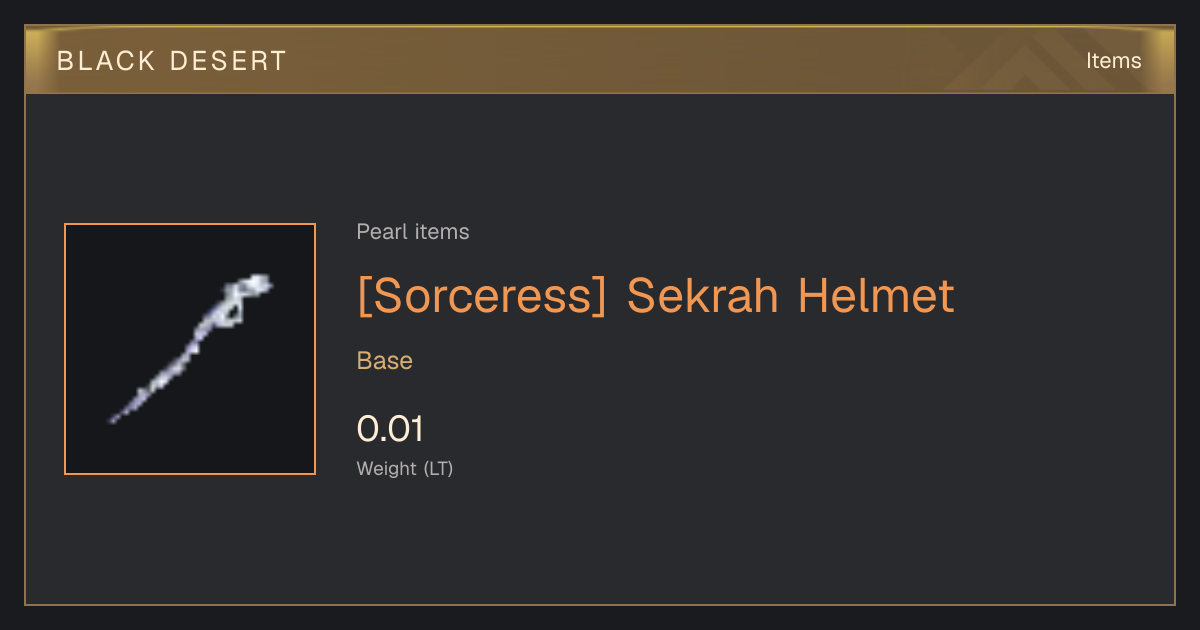The width and height of the screenshot is (1200, 630).
Task: Click the orange-bordered item thumbnail frame
Action: [x=190, y=349]
